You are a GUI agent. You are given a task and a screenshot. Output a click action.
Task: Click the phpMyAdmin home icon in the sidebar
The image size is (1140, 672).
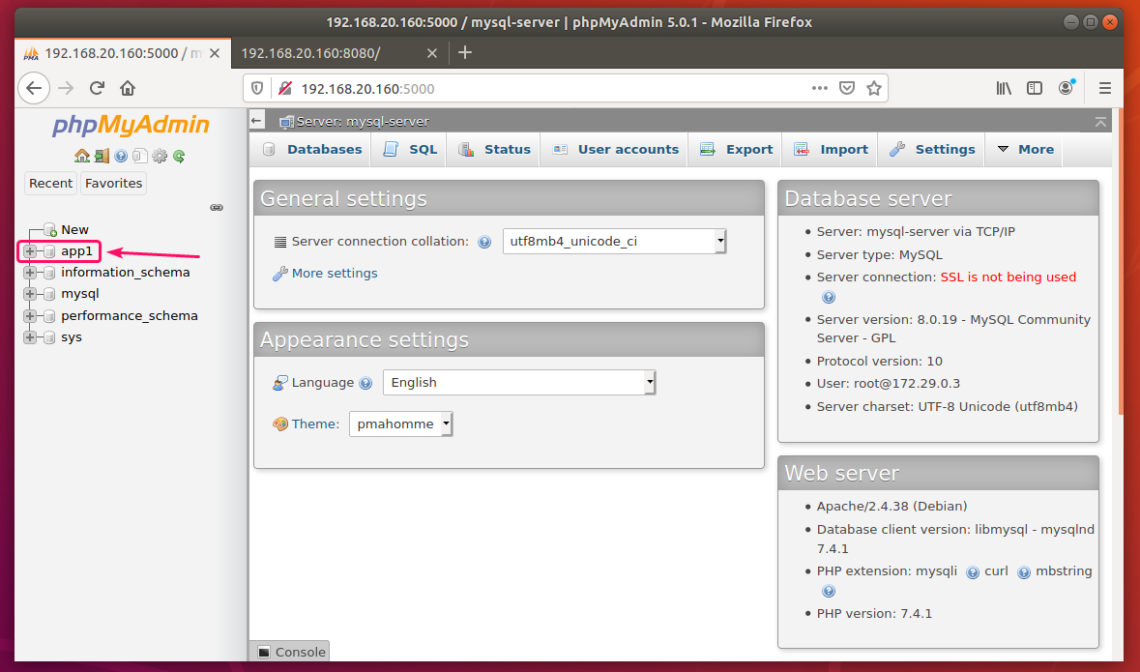(81, 156)
